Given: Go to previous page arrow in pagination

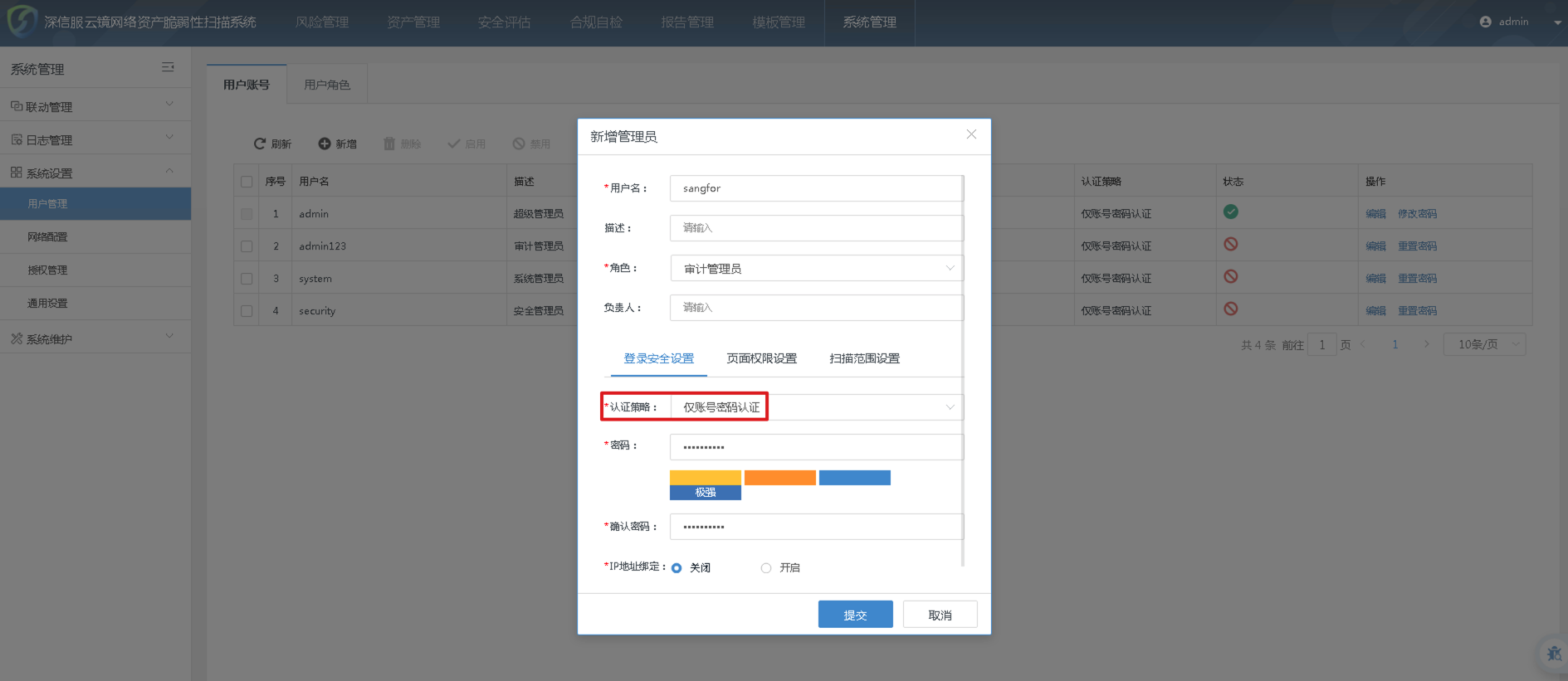Looking at the screenshot, I should tap(1363, 344).
